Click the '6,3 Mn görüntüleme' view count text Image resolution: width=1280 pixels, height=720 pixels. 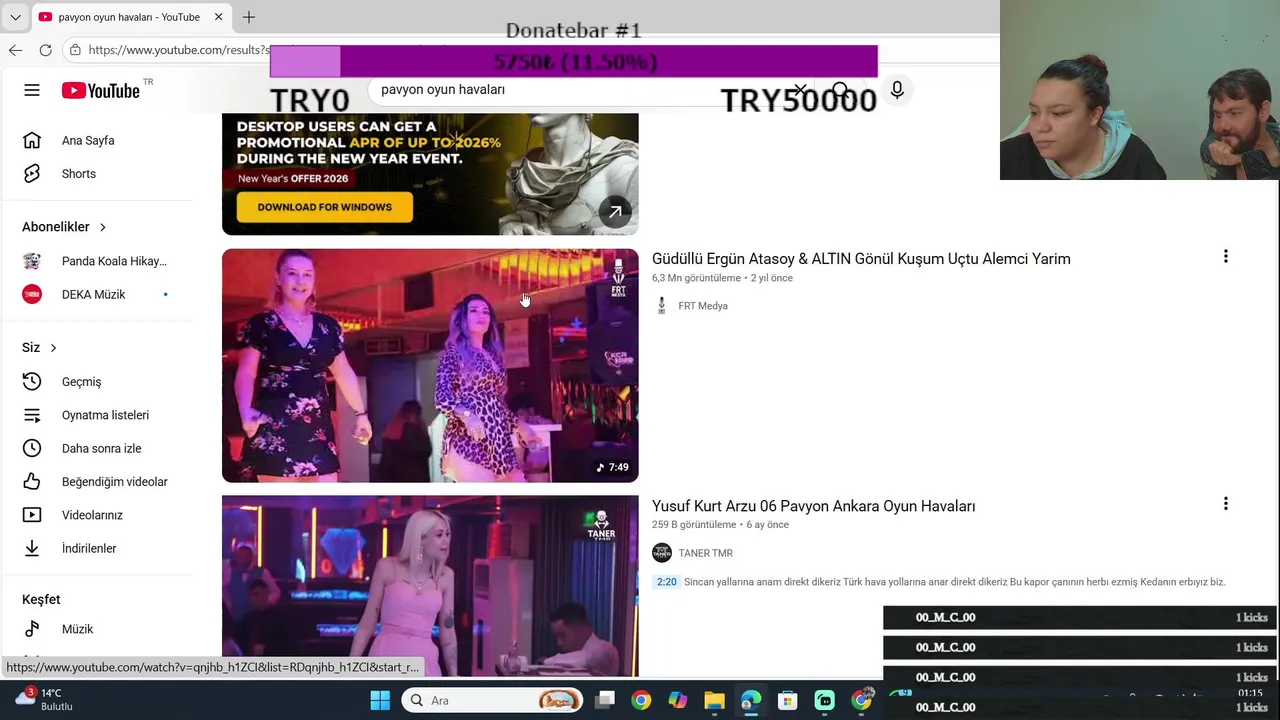point(696,278)
